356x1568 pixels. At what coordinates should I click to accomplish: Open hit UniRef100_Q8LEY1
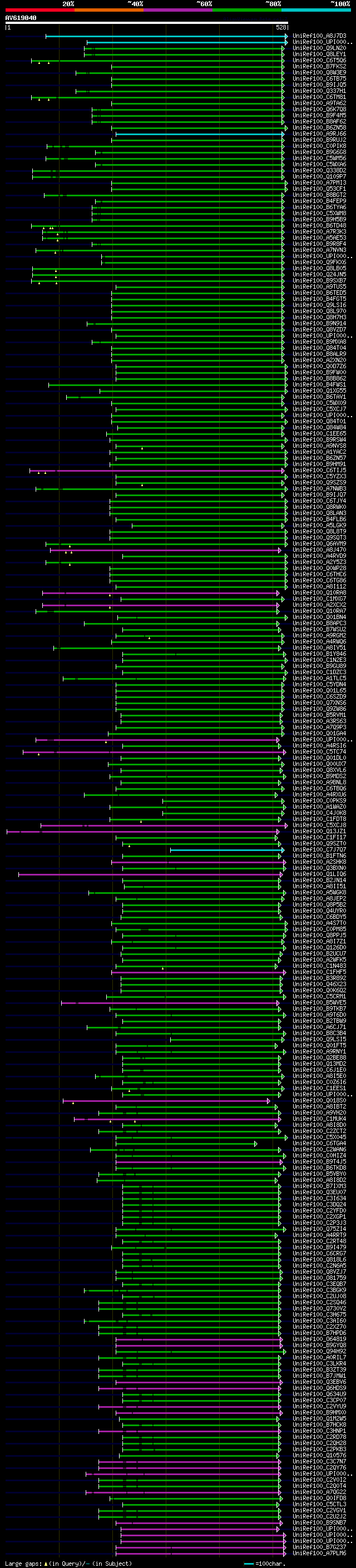click(x=319, y=54)
